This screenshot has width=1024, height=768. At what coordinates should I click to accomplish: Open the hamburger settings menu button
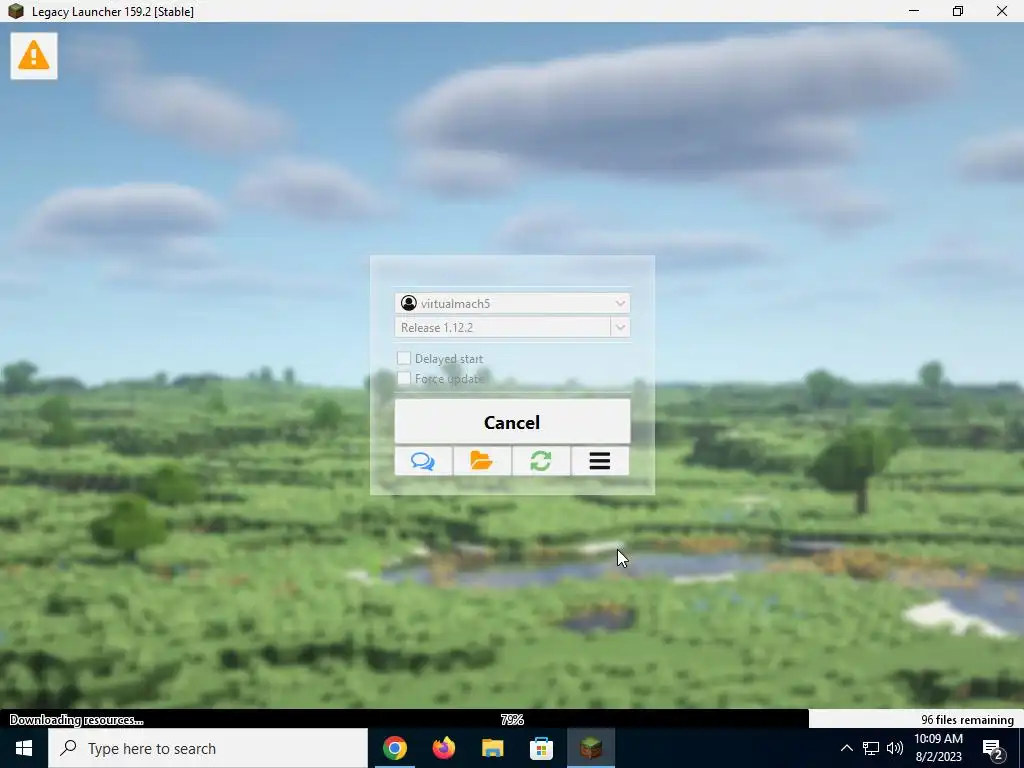pos(600,461)
